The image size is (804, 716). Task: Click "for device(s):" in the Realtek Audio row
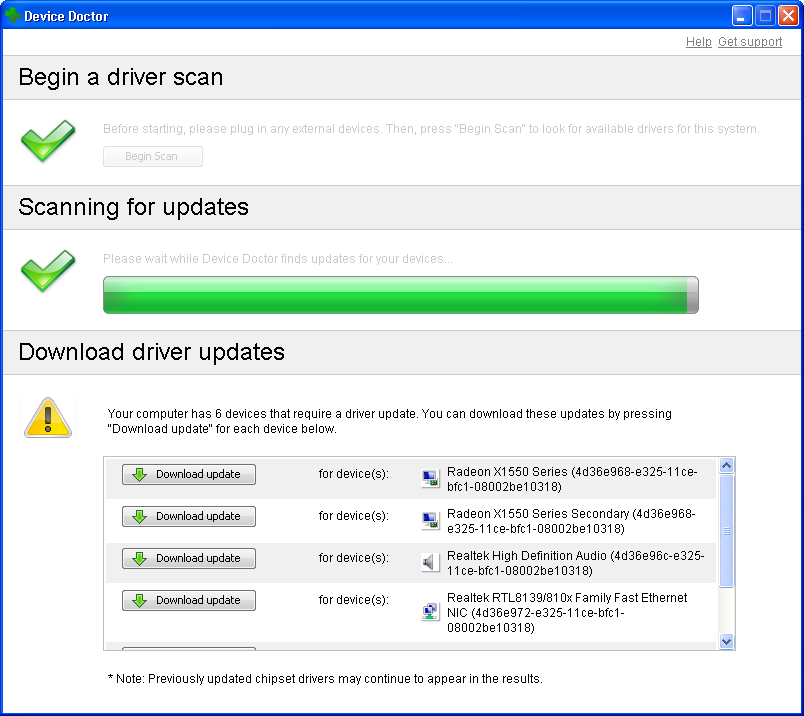(x=354, y=558)
